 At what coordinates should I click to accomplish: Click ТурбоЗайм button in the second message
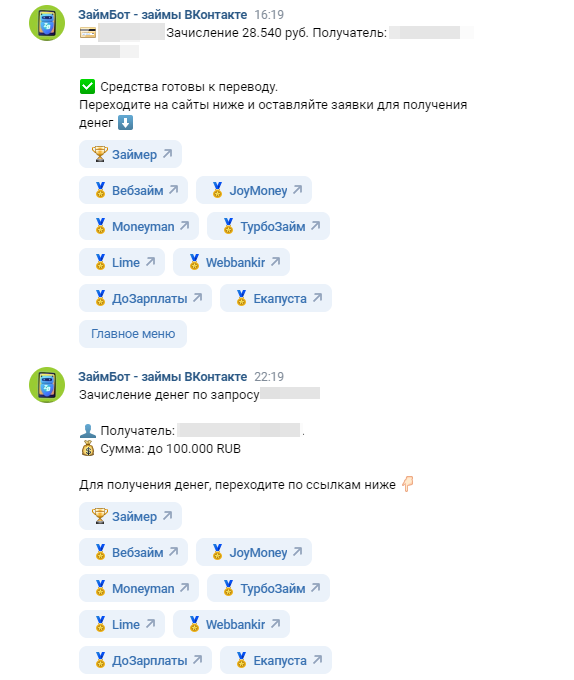[268, 588]
